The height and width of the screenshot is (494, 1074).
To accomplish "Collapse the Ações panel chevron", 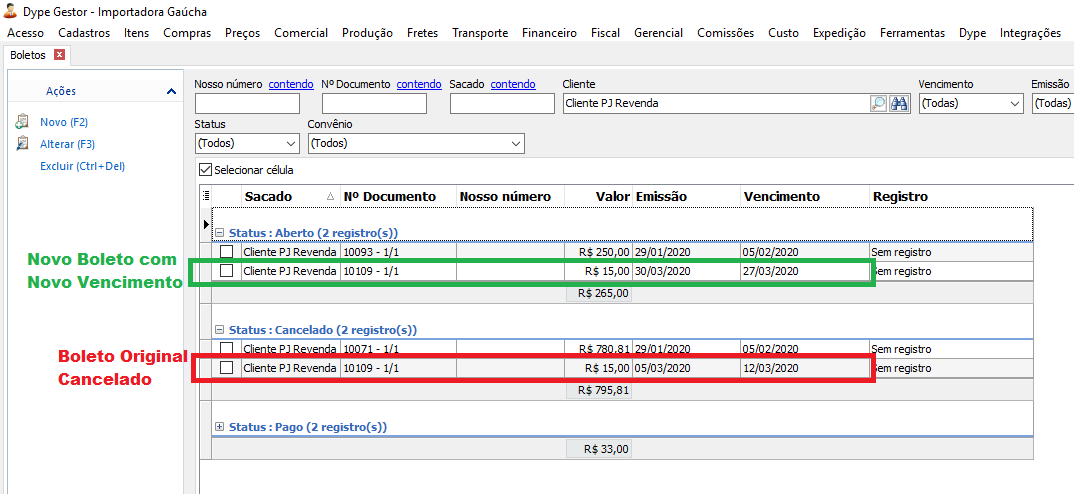I will coord(171,91).
